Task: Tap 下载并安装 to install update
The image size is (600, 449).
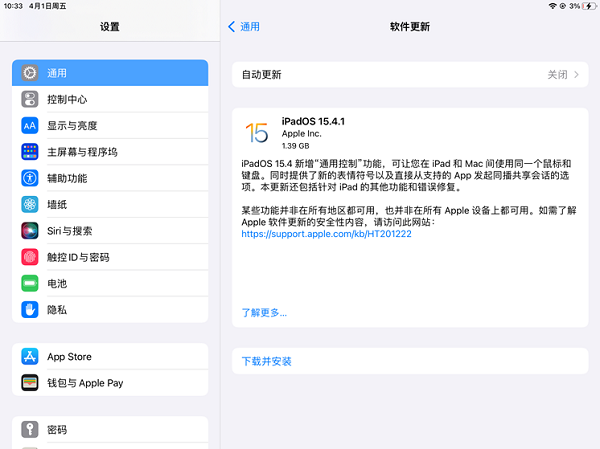Action: (x=410, y=361)
